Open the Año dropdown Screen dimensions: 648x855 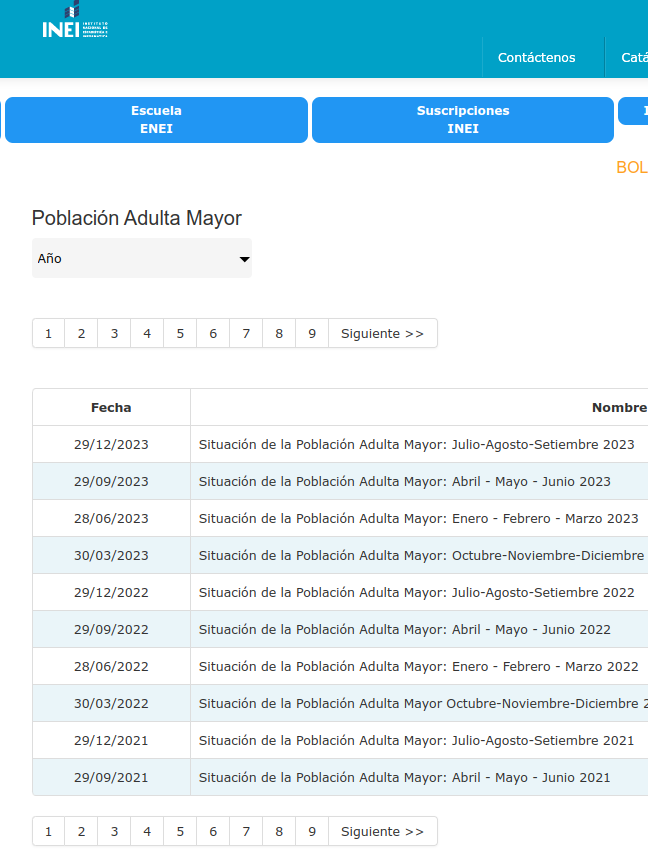coord(142,259)
